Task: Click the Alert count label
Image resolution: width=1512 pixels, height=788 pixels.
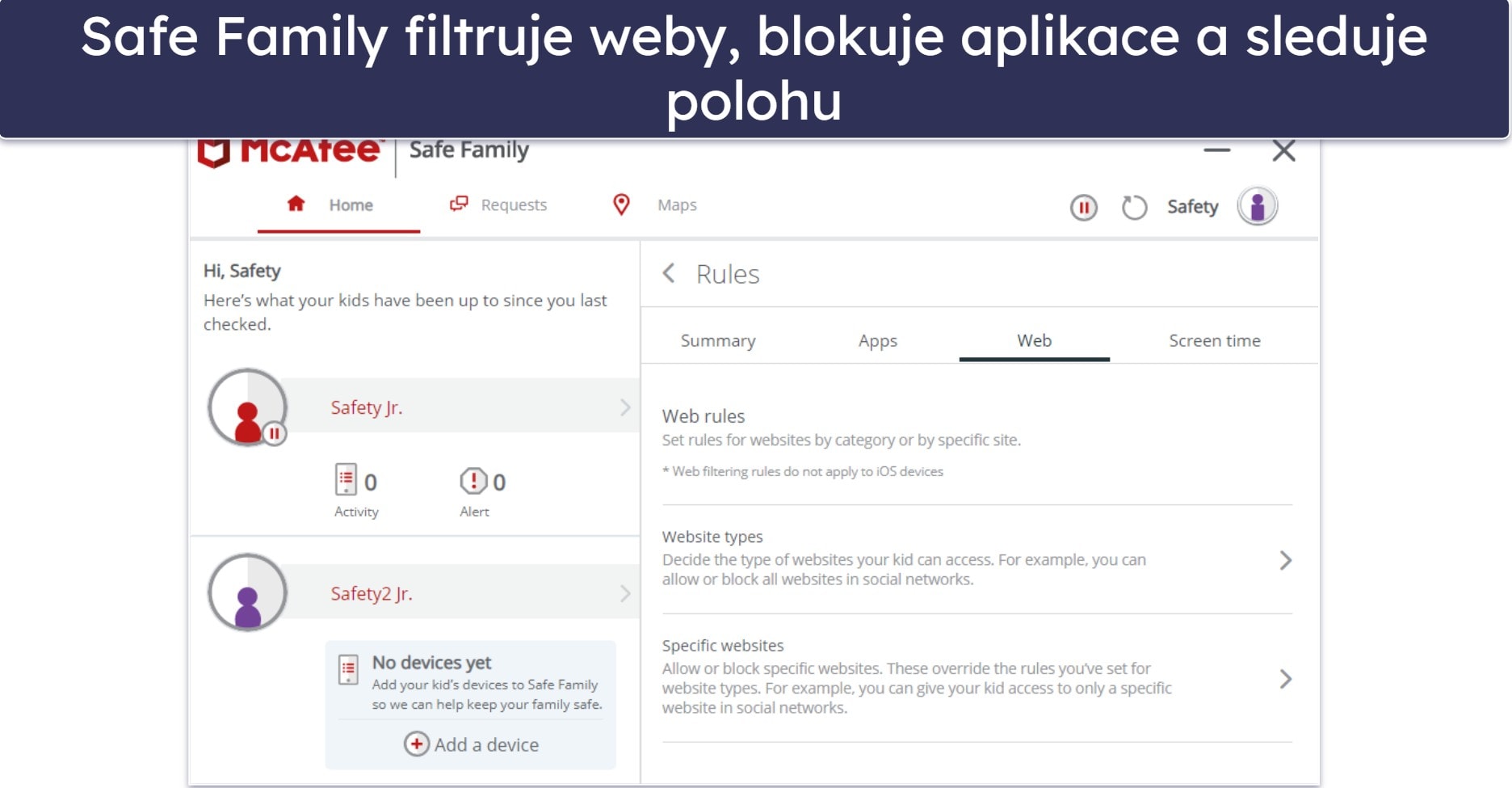Action: 474,512
